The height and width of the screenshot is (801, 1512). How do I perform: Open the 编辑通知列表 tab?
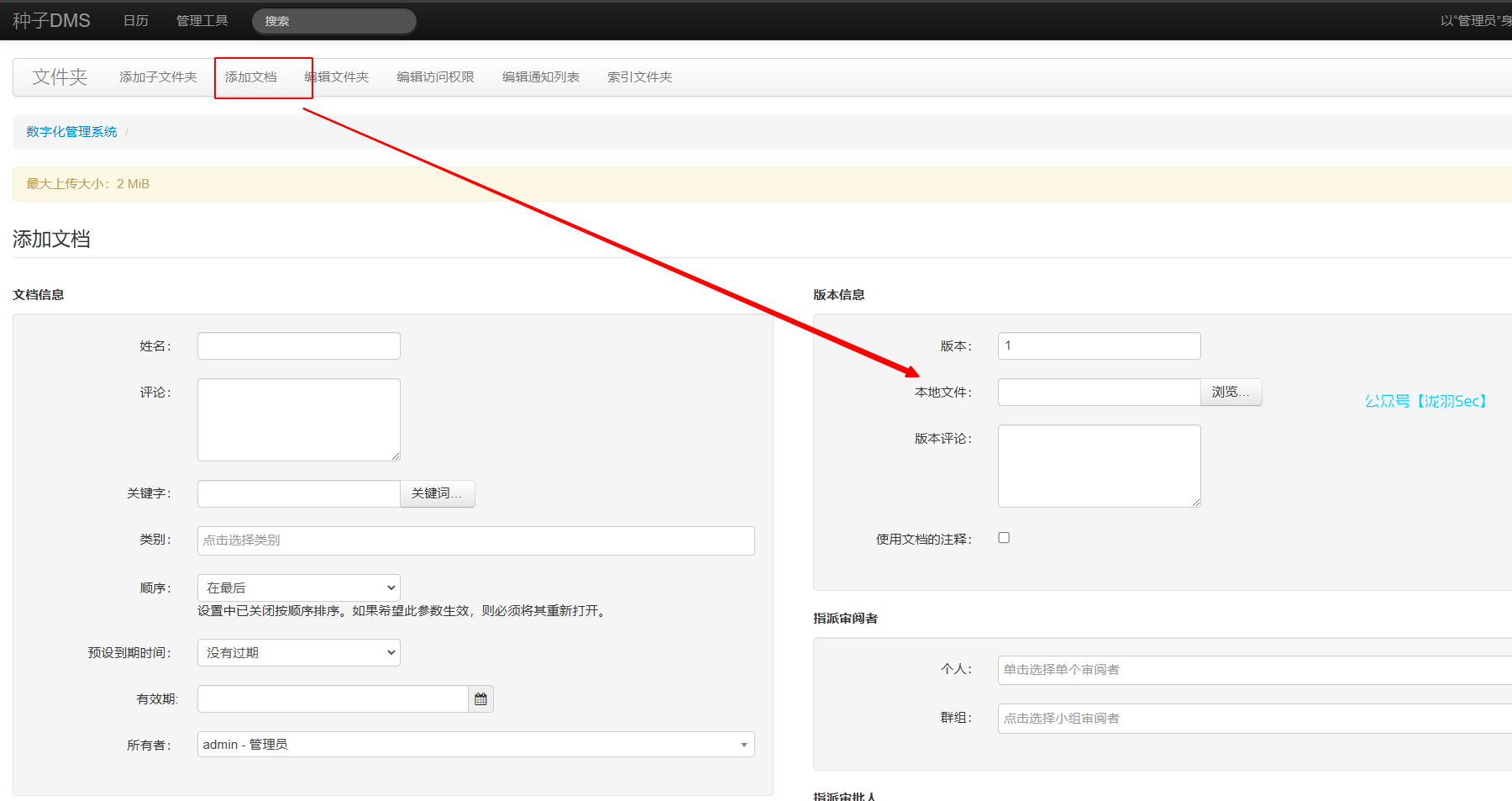click(x=540, y=77)
